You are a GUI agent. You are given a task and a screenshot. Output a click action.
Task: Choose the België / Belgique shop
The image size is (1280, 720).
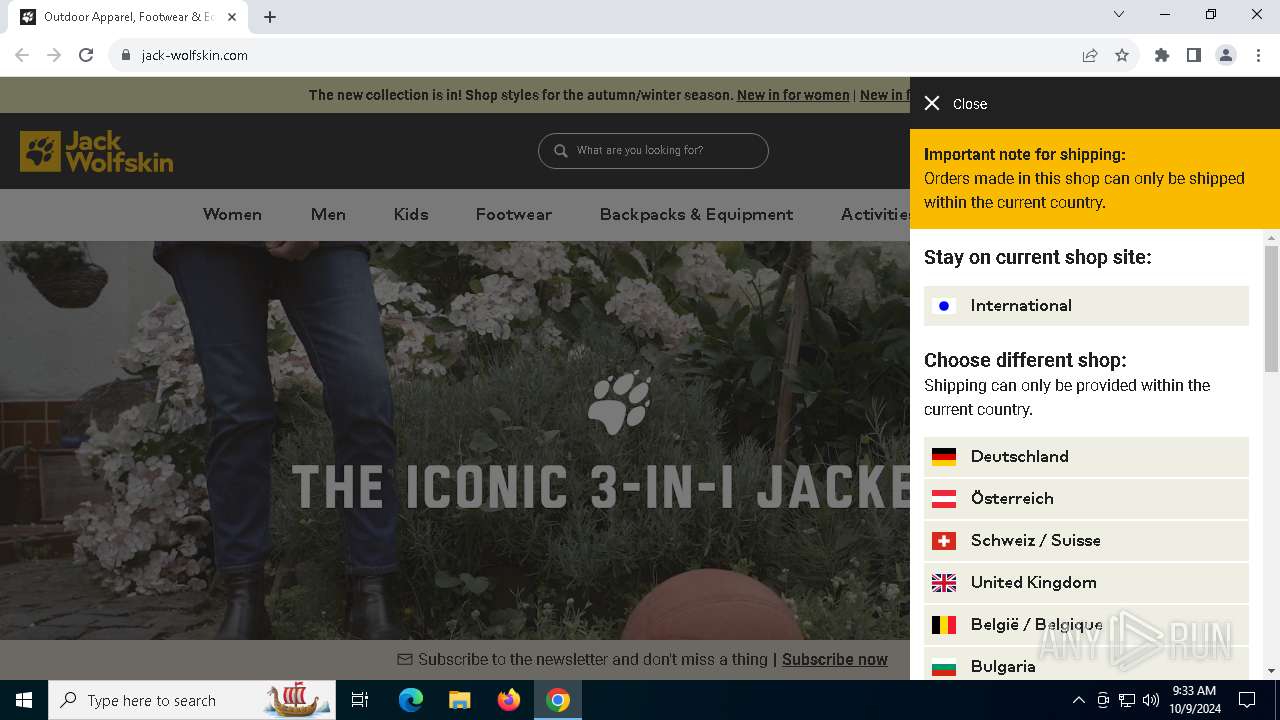[x=1086, y=625]
